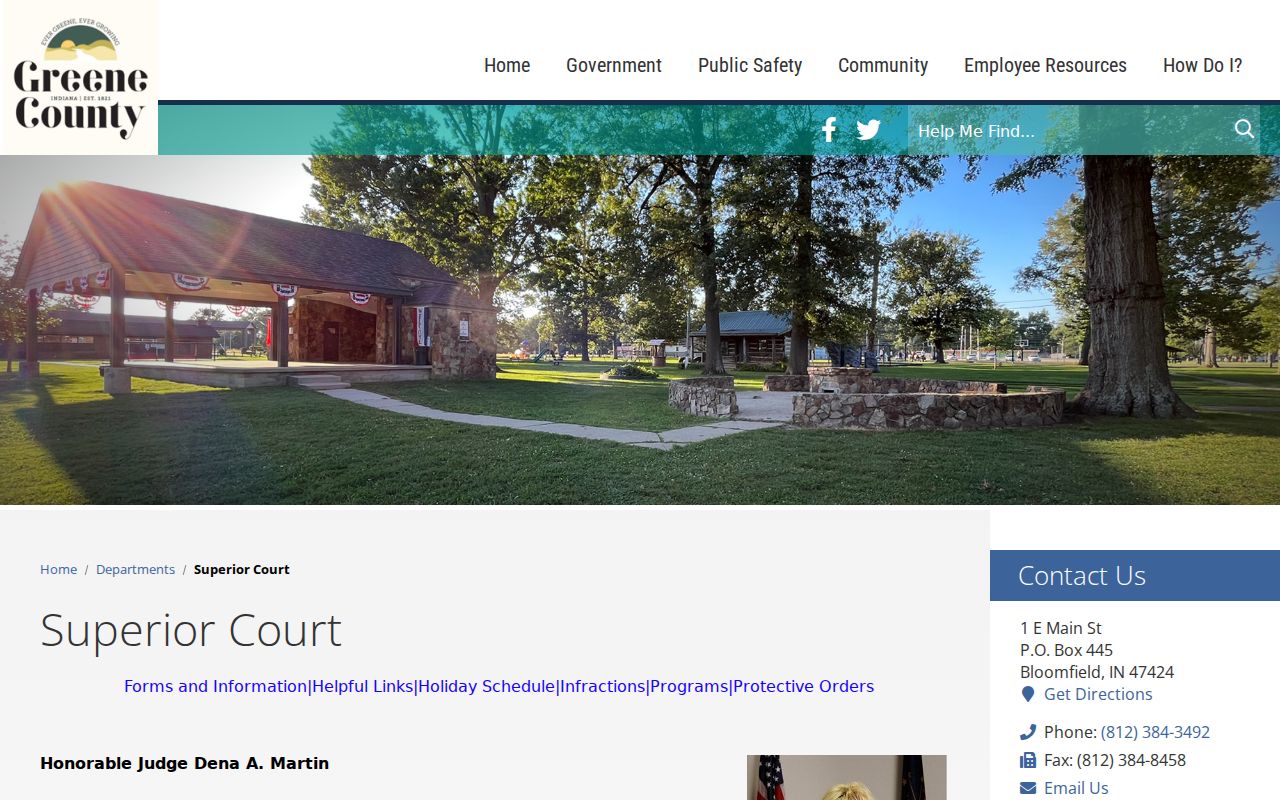1280x800 pixels.
Task: Click the Bloomfield, IN 47424 line
Action: (1097, 672)
